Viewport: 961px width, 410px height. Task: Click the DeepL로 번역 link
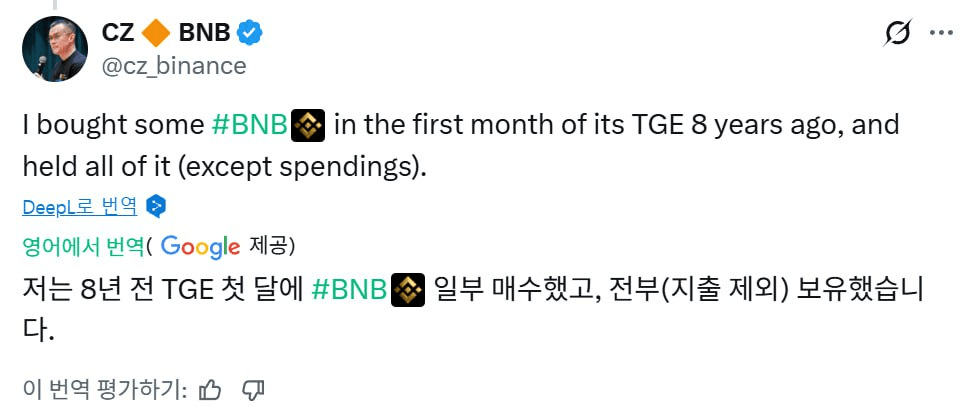pos(80,207)
